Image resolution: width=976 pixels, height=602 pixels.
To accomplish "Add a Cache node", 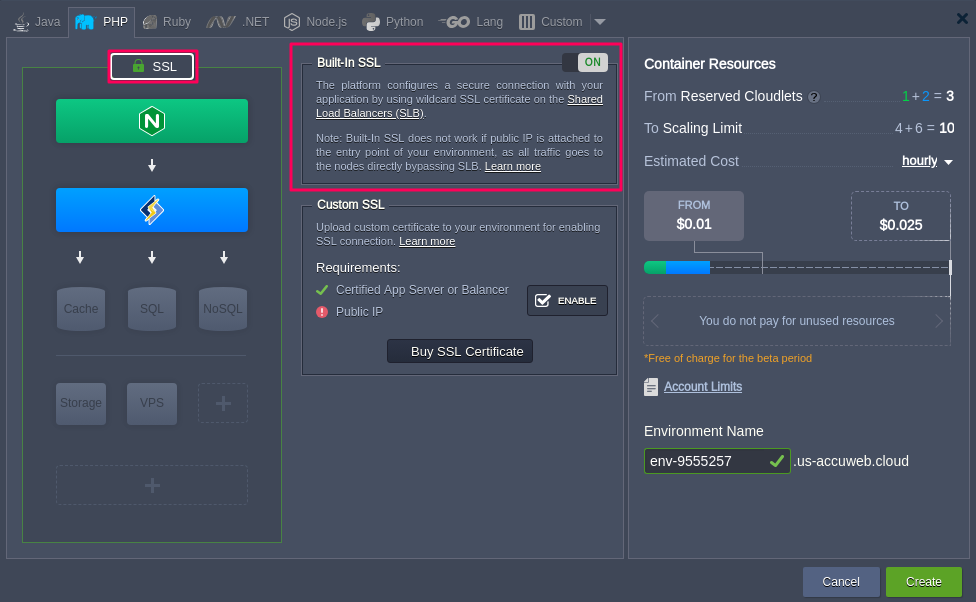I will point(81,309).
